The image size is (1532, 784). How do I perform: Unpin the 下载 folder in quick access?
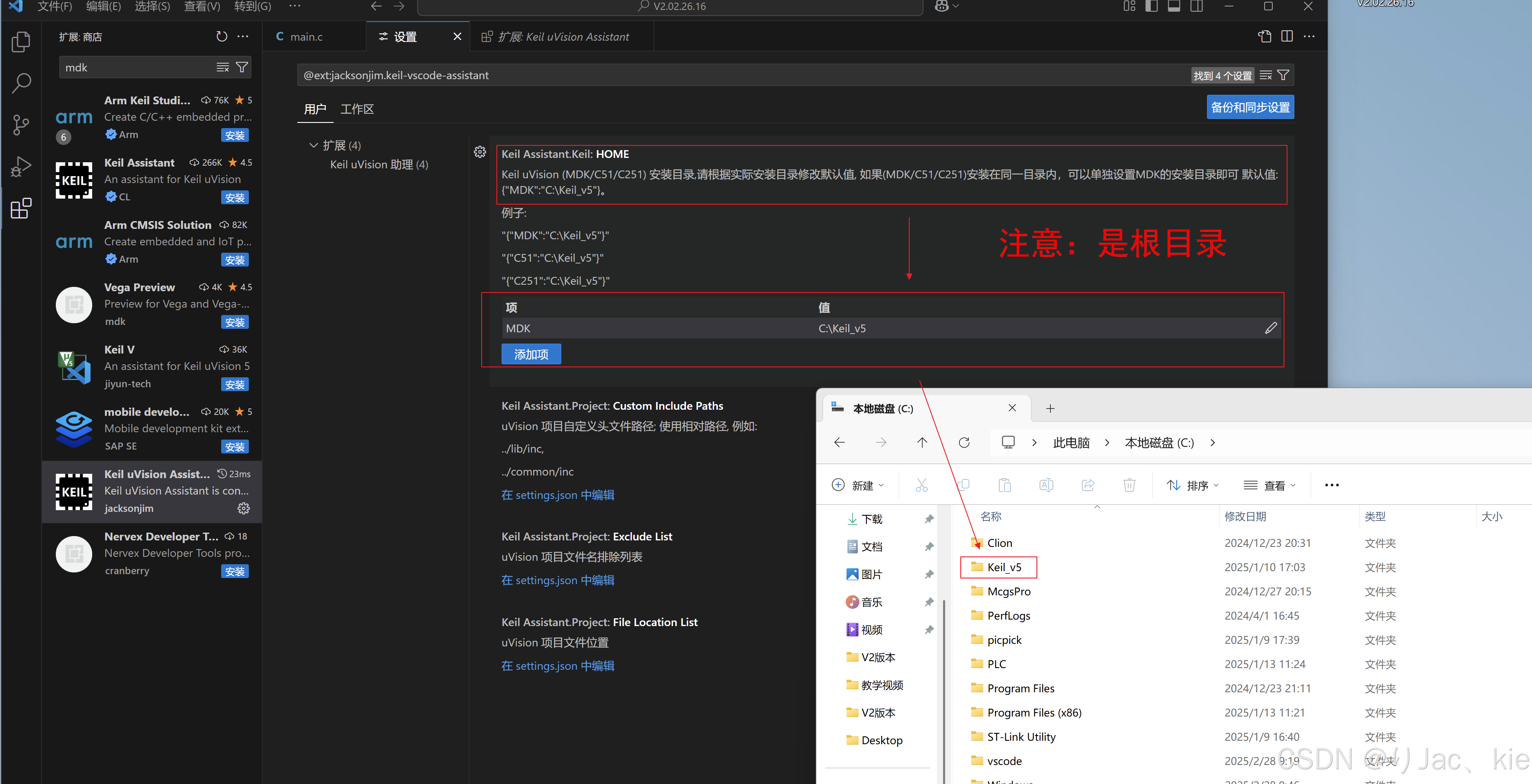point(929,519)
